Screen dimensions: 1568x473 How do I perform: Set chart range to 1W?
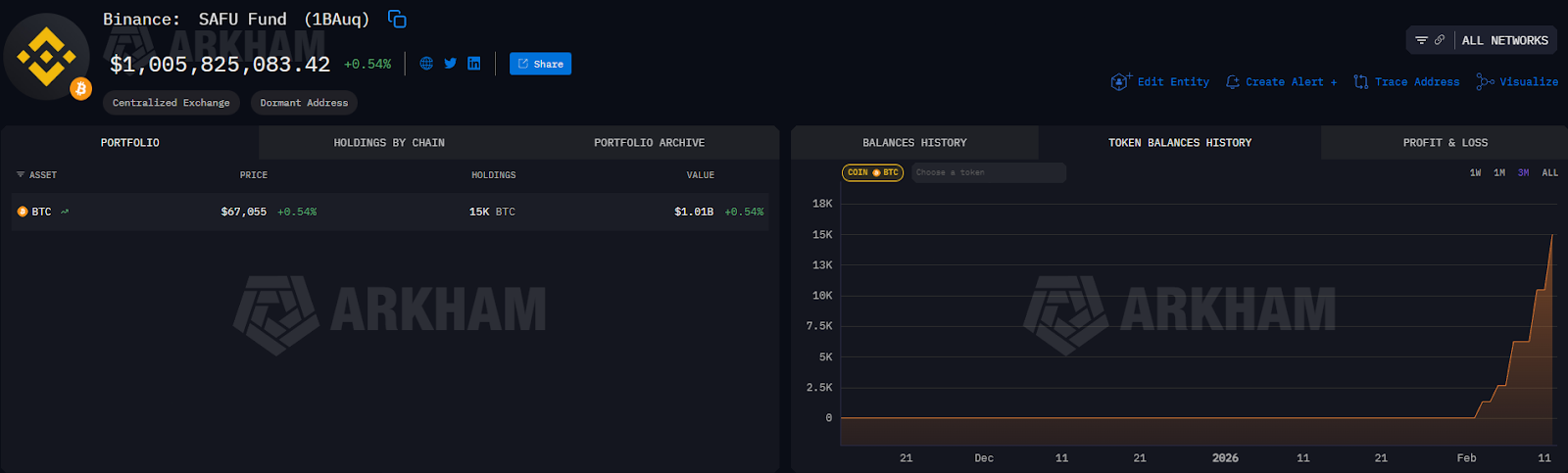(x=1475, y=172)
